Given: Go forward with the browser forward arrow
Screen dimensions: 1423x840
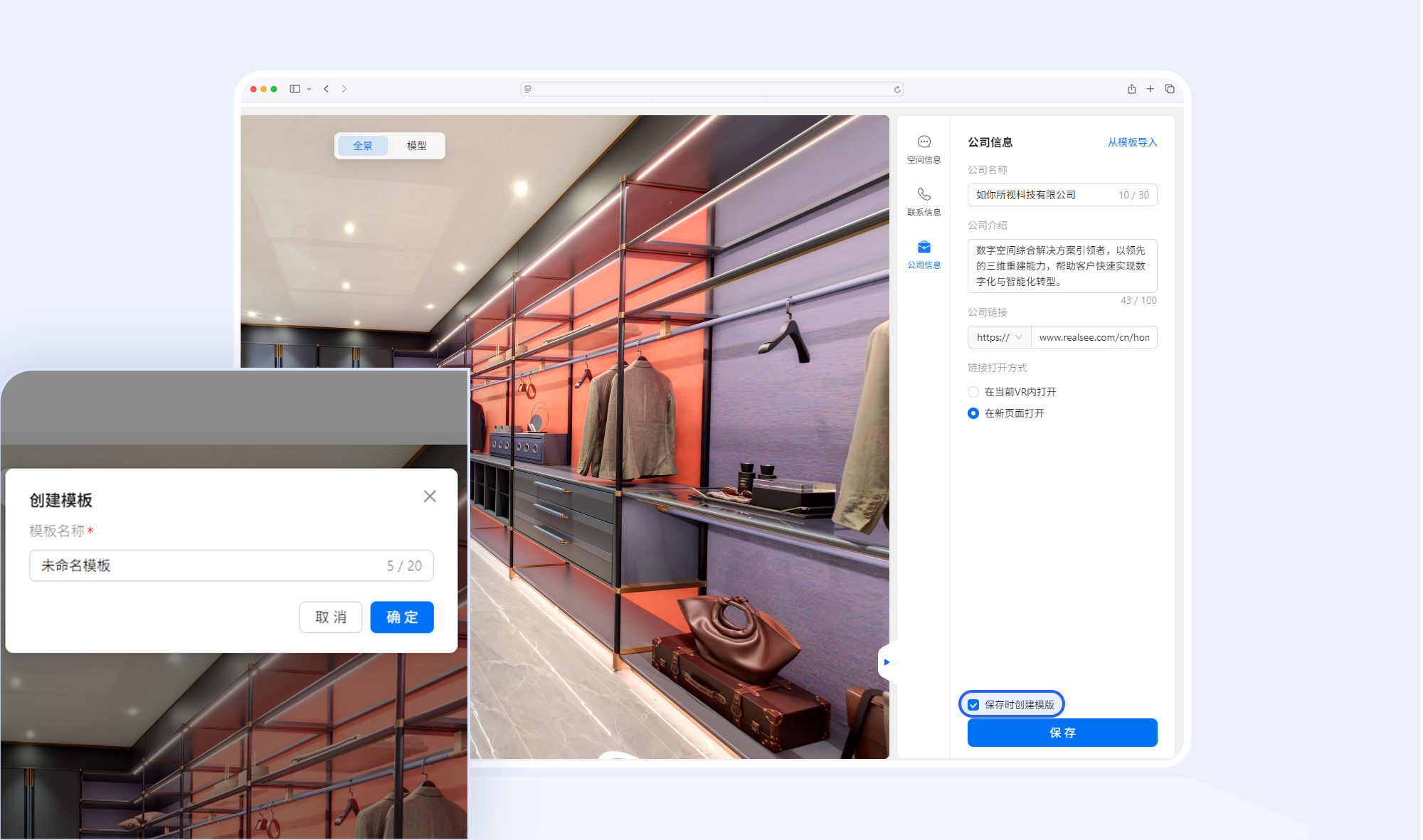Looking at the screenshot, I should (x=344, y=89).
